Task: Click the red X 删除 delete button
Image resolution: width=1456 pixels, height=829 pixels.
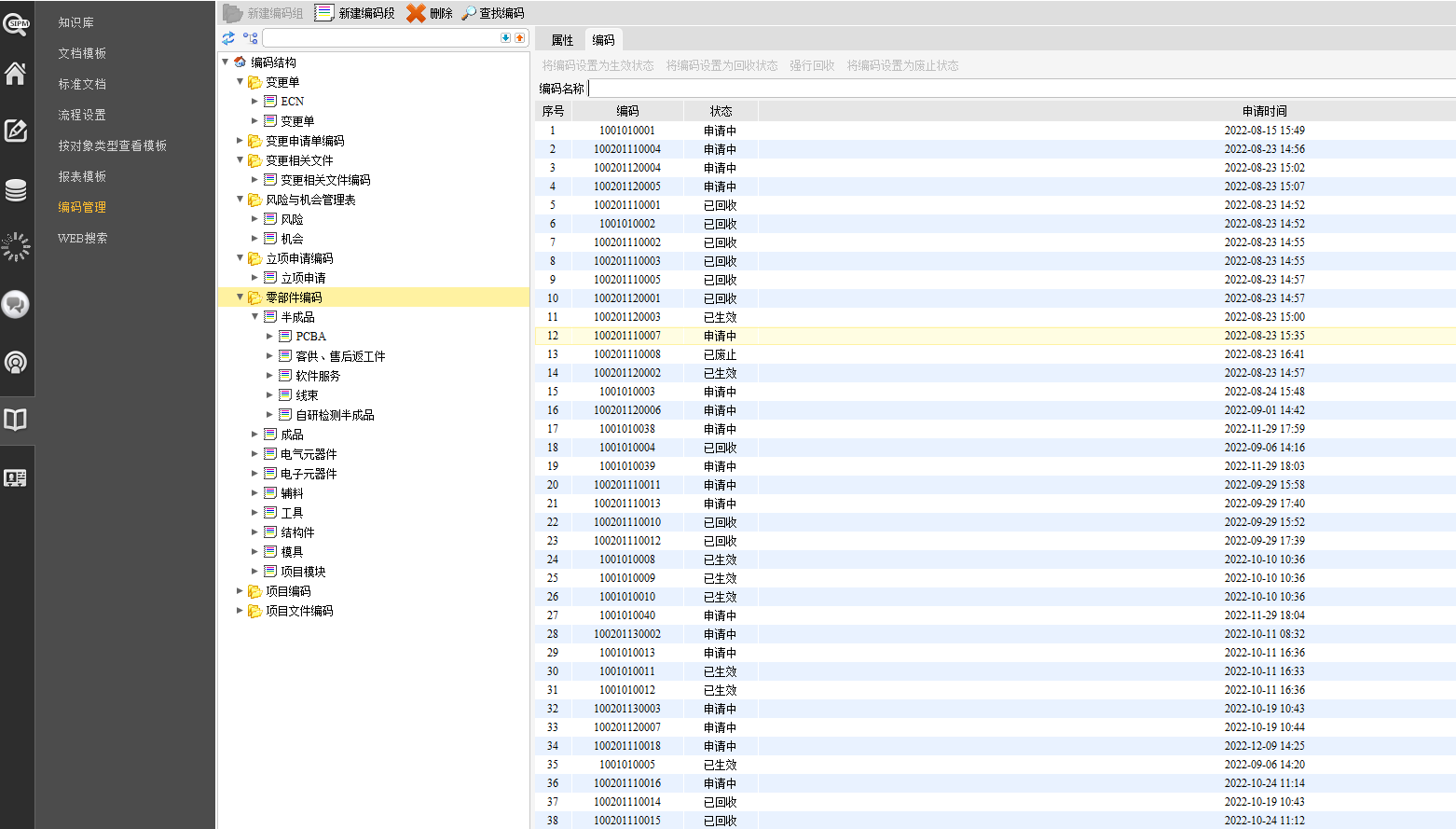Action: tap(429, 13)
